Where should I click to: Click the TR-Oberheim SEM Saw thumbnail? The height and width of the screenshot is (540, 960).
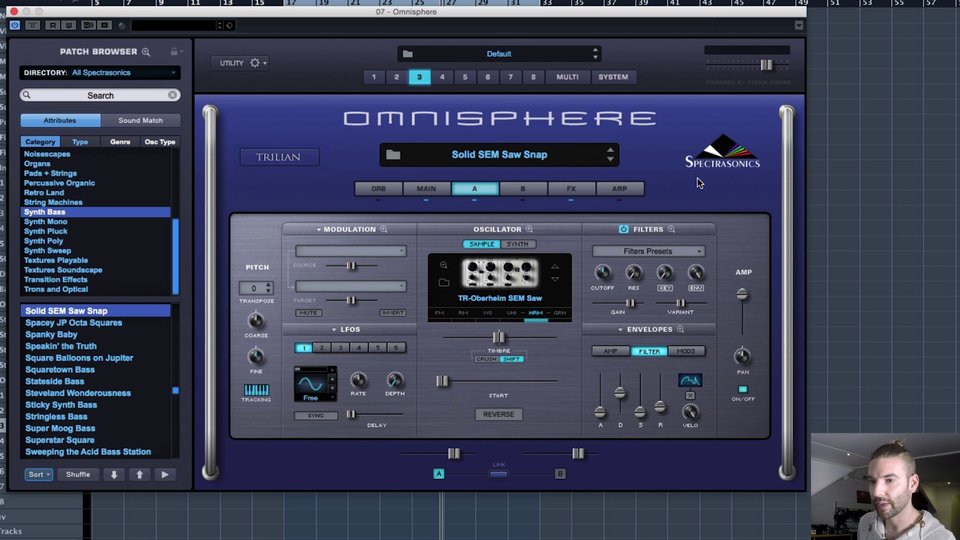click(500, 273)
